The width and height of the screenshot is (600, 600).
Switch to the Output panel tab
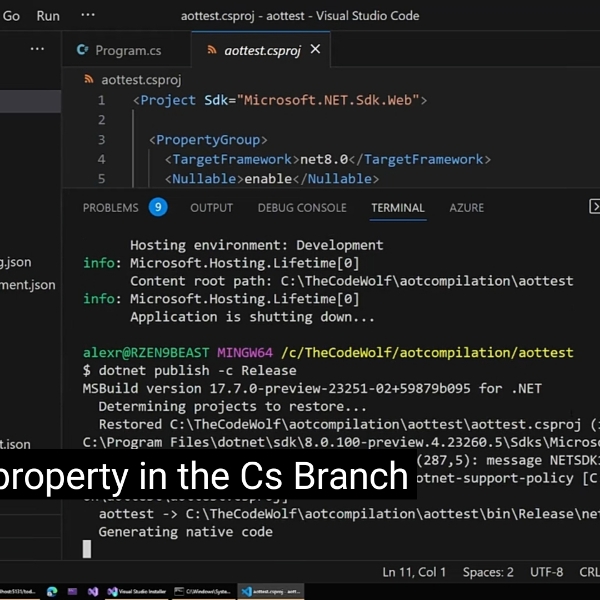pos(211,208)
